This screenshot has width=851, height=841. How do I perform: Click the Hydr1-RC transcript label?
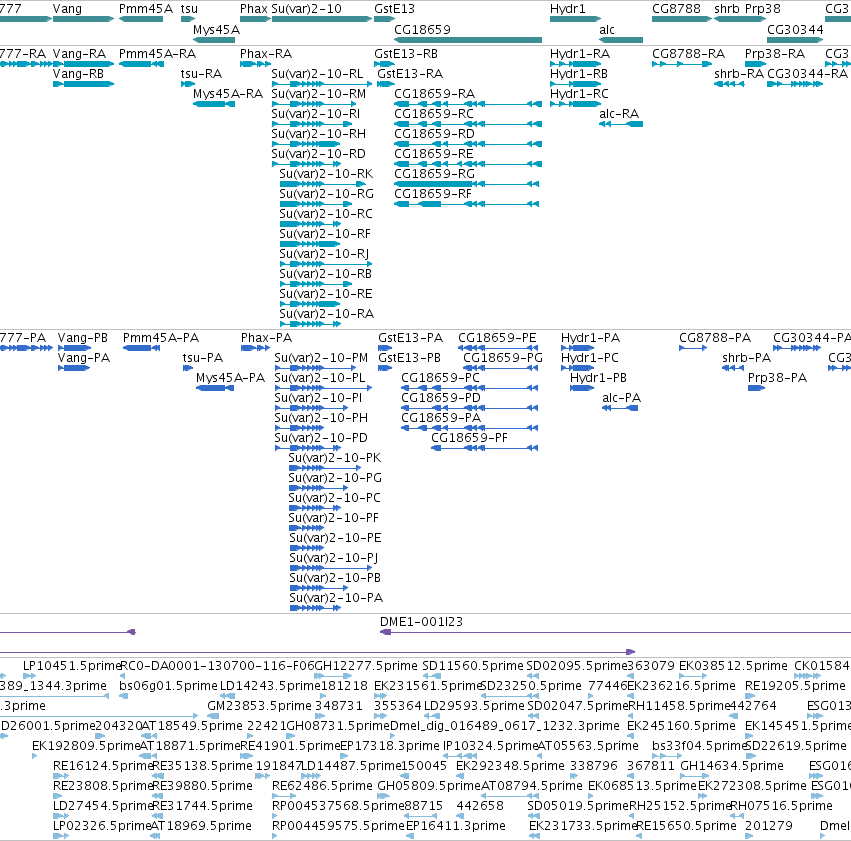tap(579, 94)
